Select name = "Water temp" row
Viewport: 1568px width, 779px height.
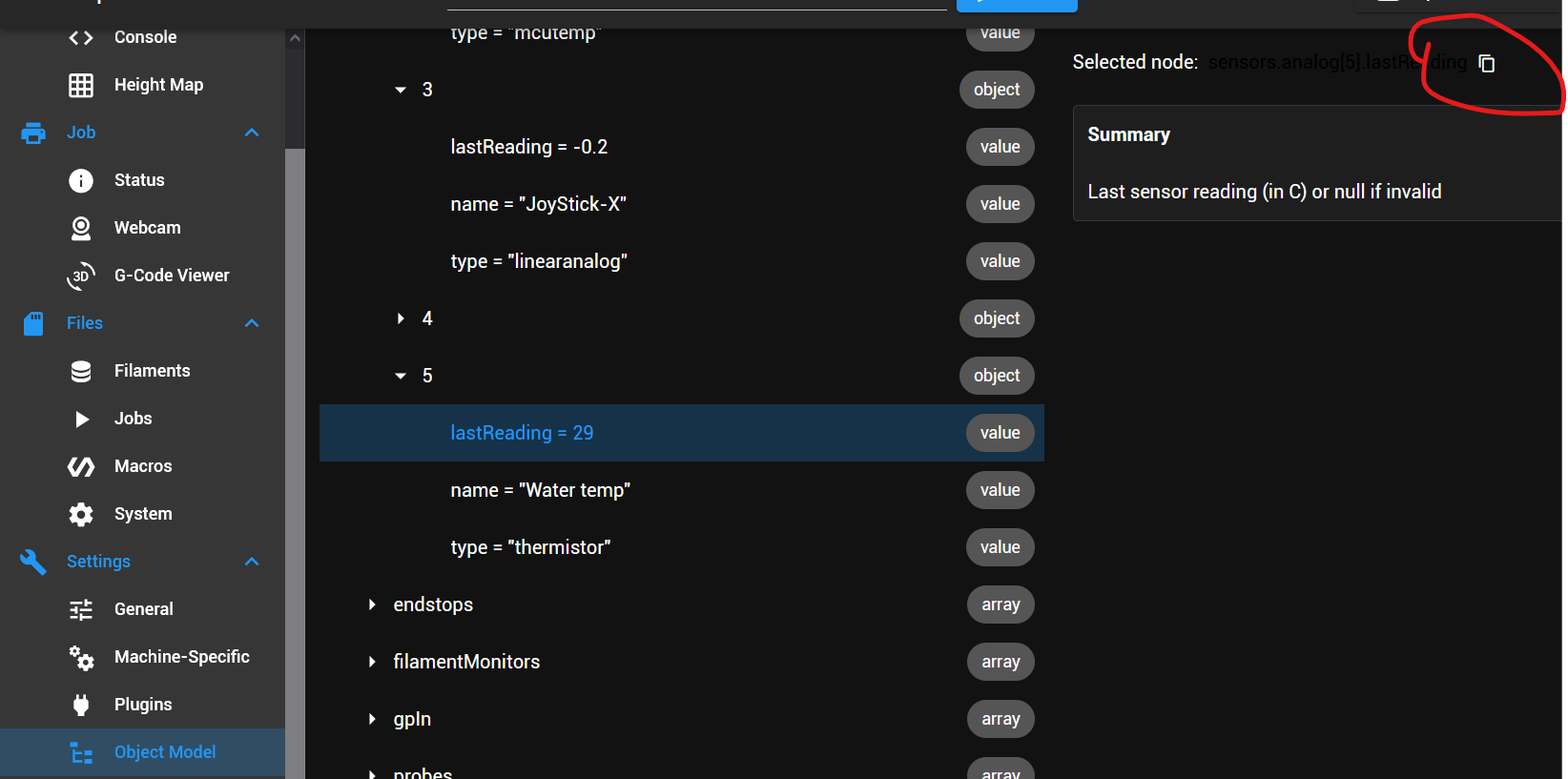(x=682, y=490)
